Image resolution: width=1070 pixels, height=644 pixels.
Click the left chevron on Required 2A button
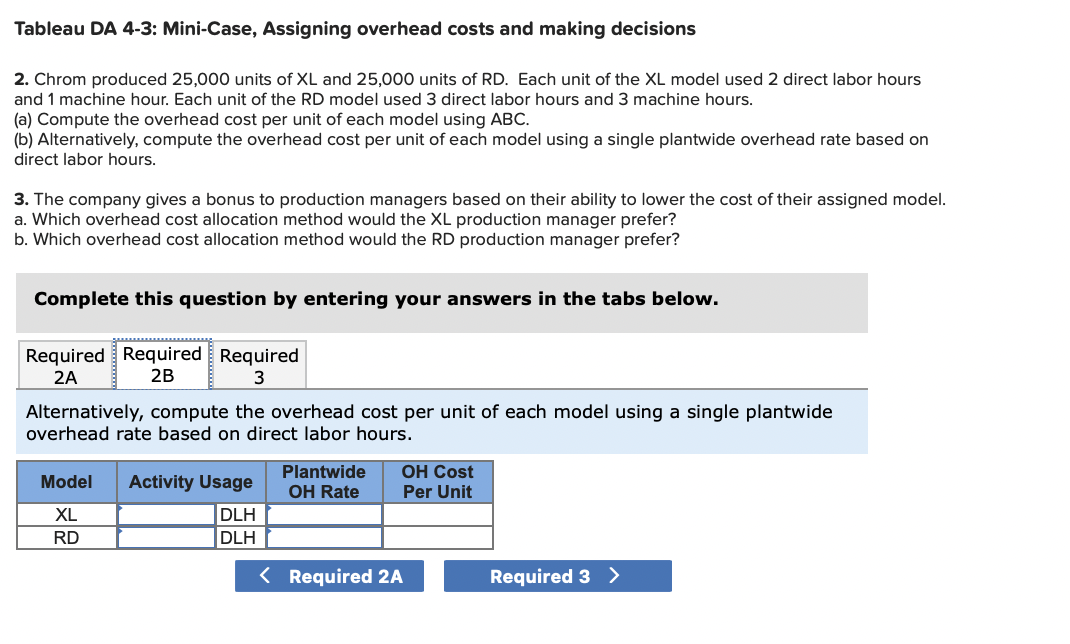[263, 576]
